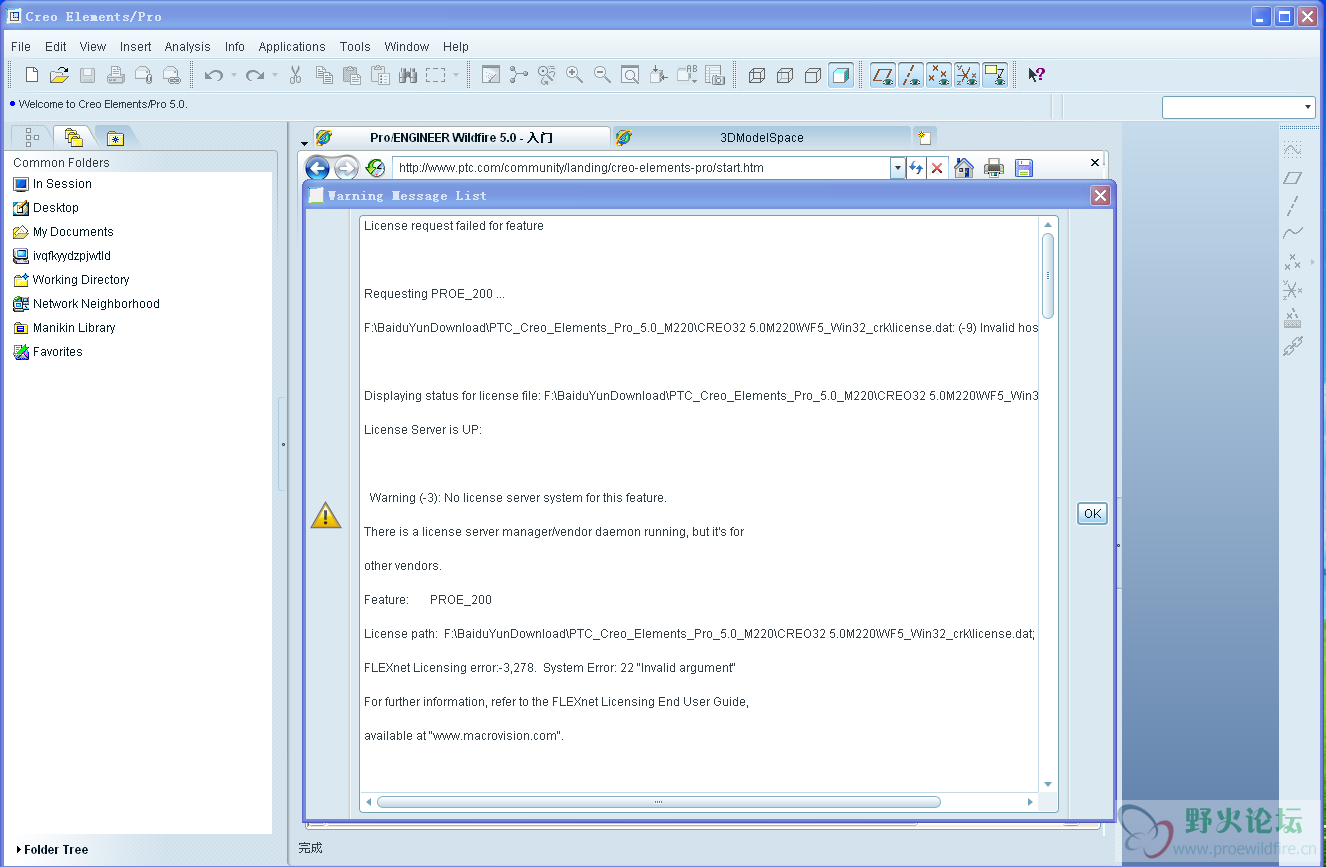Stop loading with the red X icon
The height and width of the screenshot is (867, 1326).
[937, 168]
